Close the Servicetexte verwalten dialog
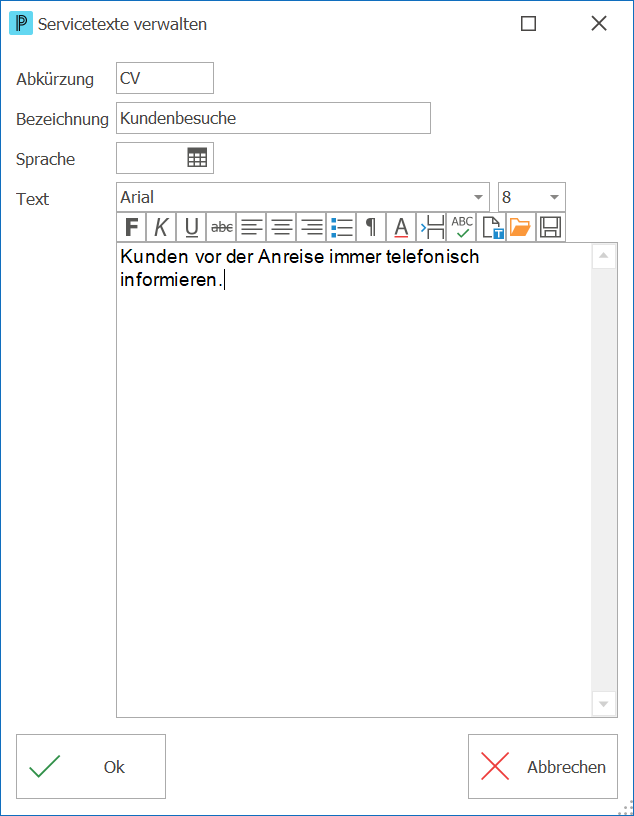This screenshot has height=816, width=634. [x=599, y=23]
